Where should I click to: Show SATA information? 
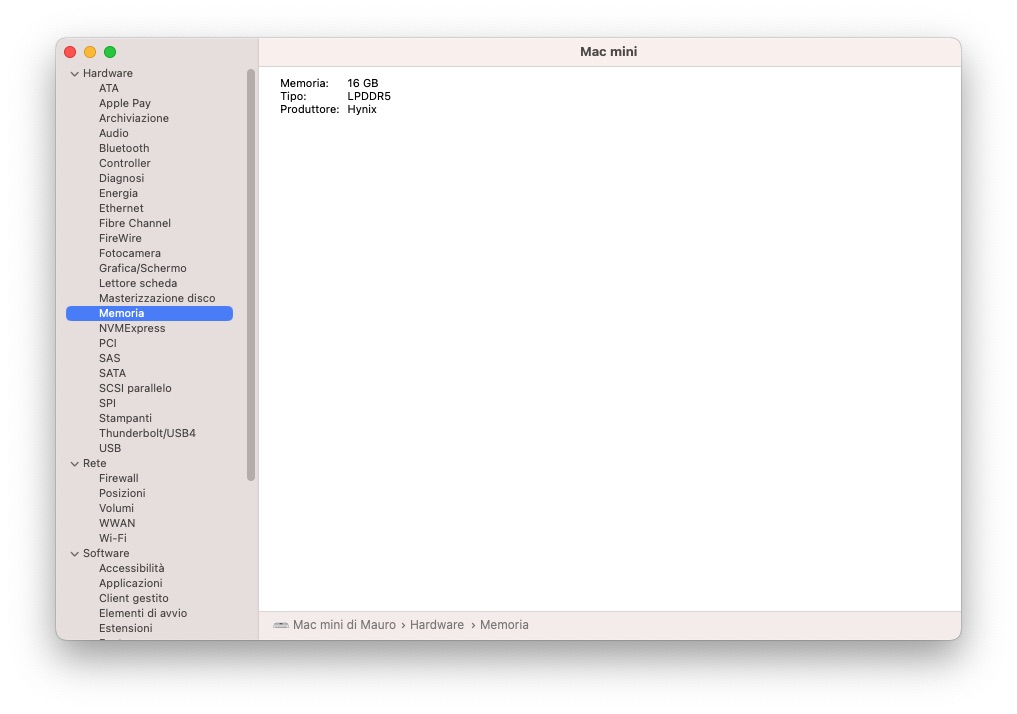112,373
